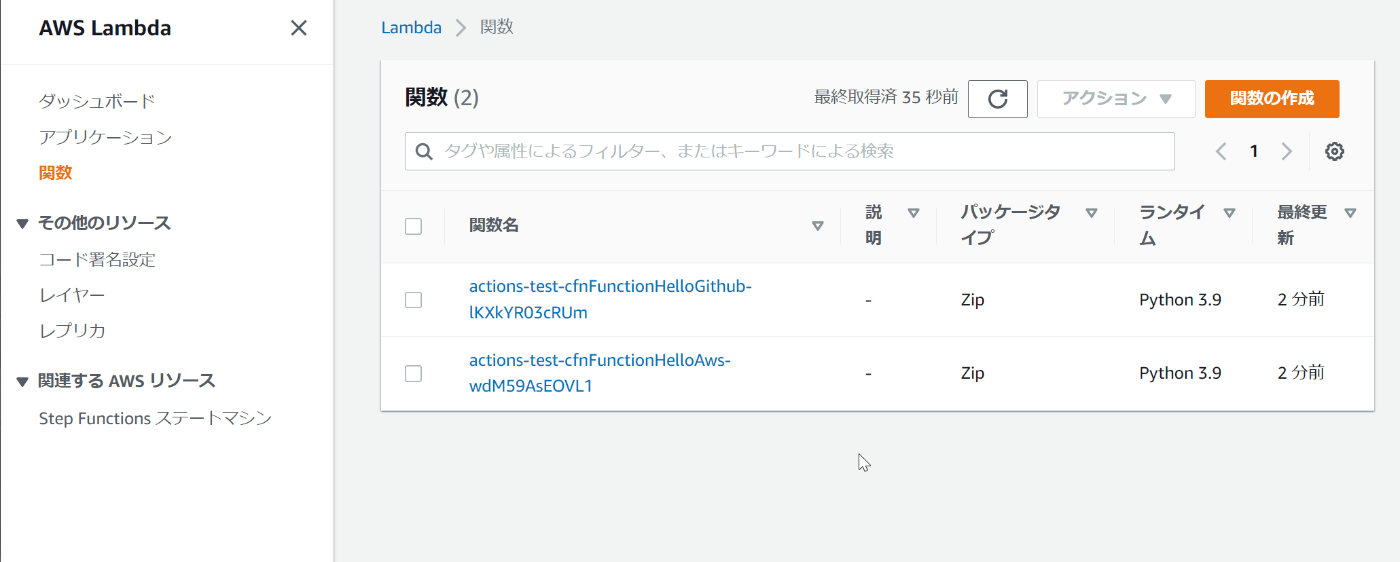Click Zip in the HelloGithub row
The width and height of the screenshot is (1400, 562).
click(973, 300)
